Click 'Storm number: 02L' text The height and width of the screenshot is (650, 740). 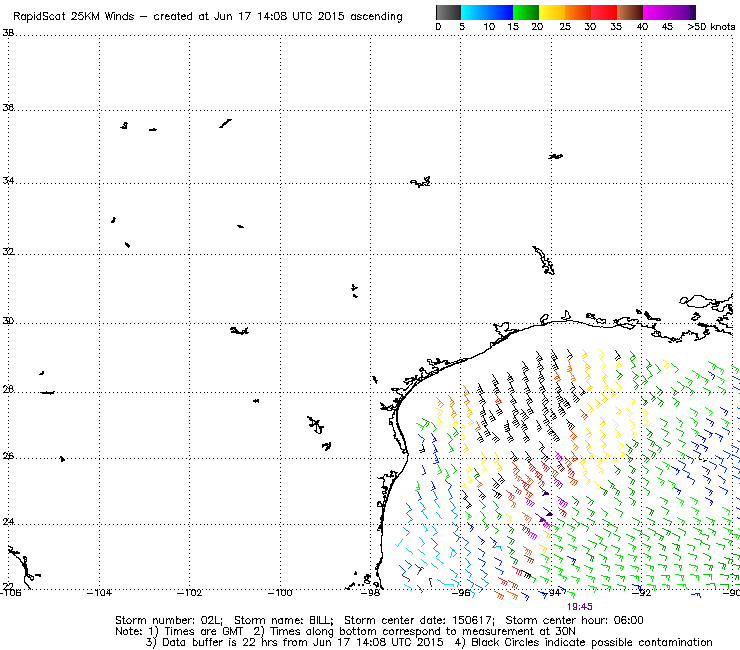tap(168, 620)
